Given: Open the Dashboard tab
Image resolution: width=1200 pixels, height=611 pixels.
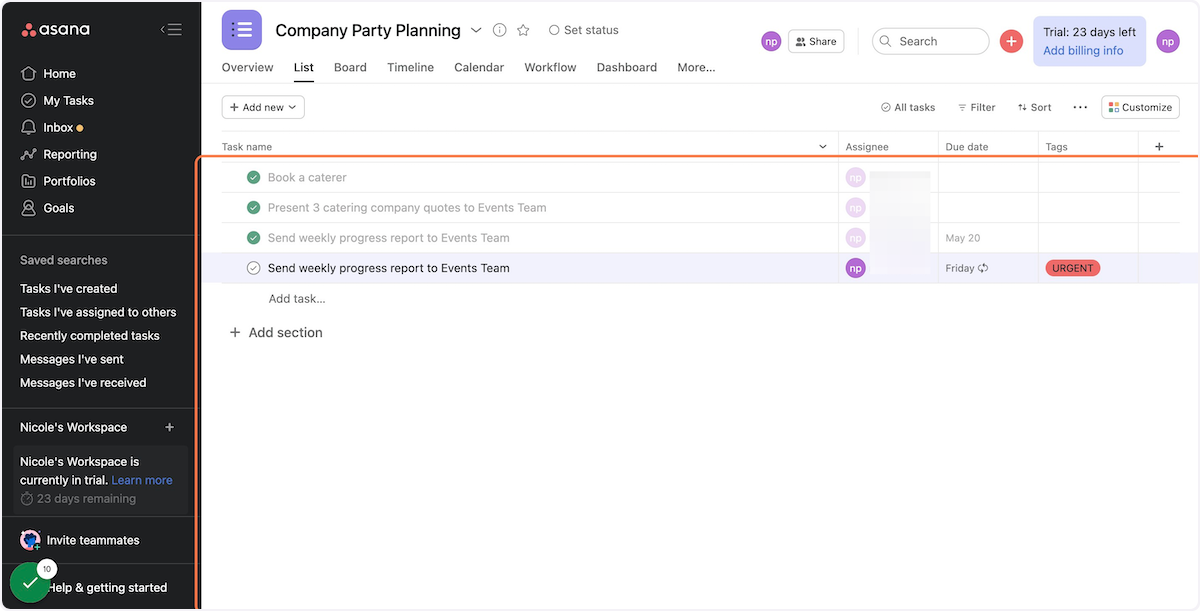Looking at the screenshot, I should click(x=627, y=68).
